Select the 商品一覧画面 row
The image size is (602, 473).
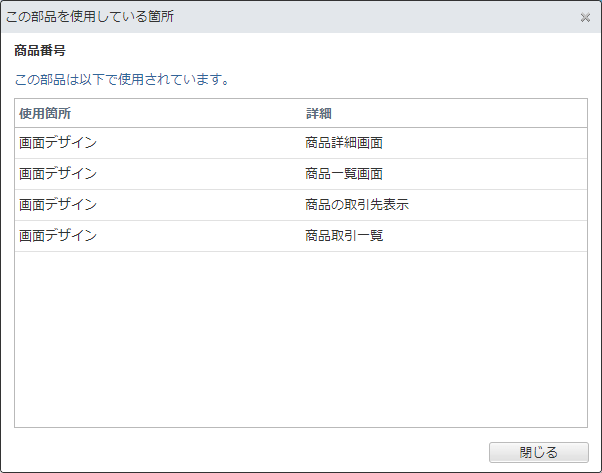point(301,174)
